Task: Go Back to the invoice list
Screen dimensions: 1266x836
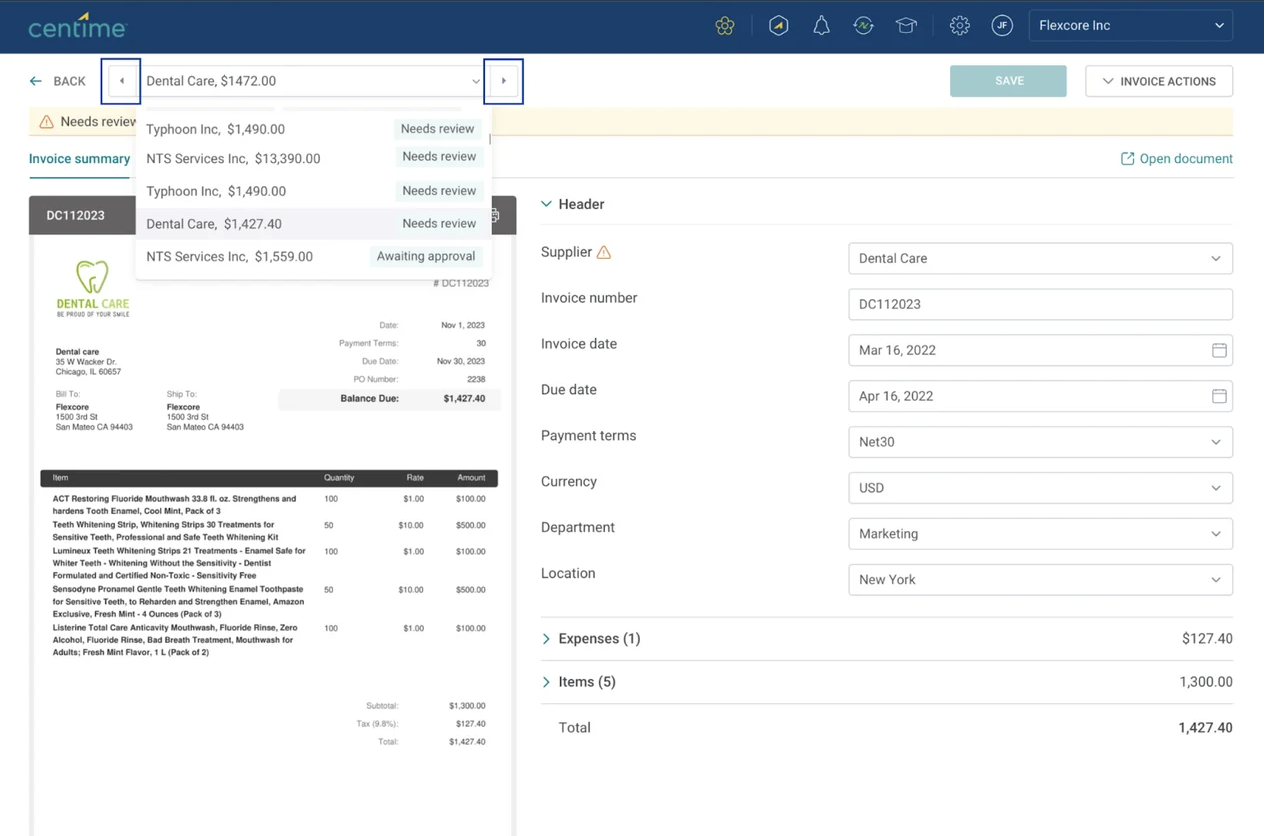Action: coord(58,81)
